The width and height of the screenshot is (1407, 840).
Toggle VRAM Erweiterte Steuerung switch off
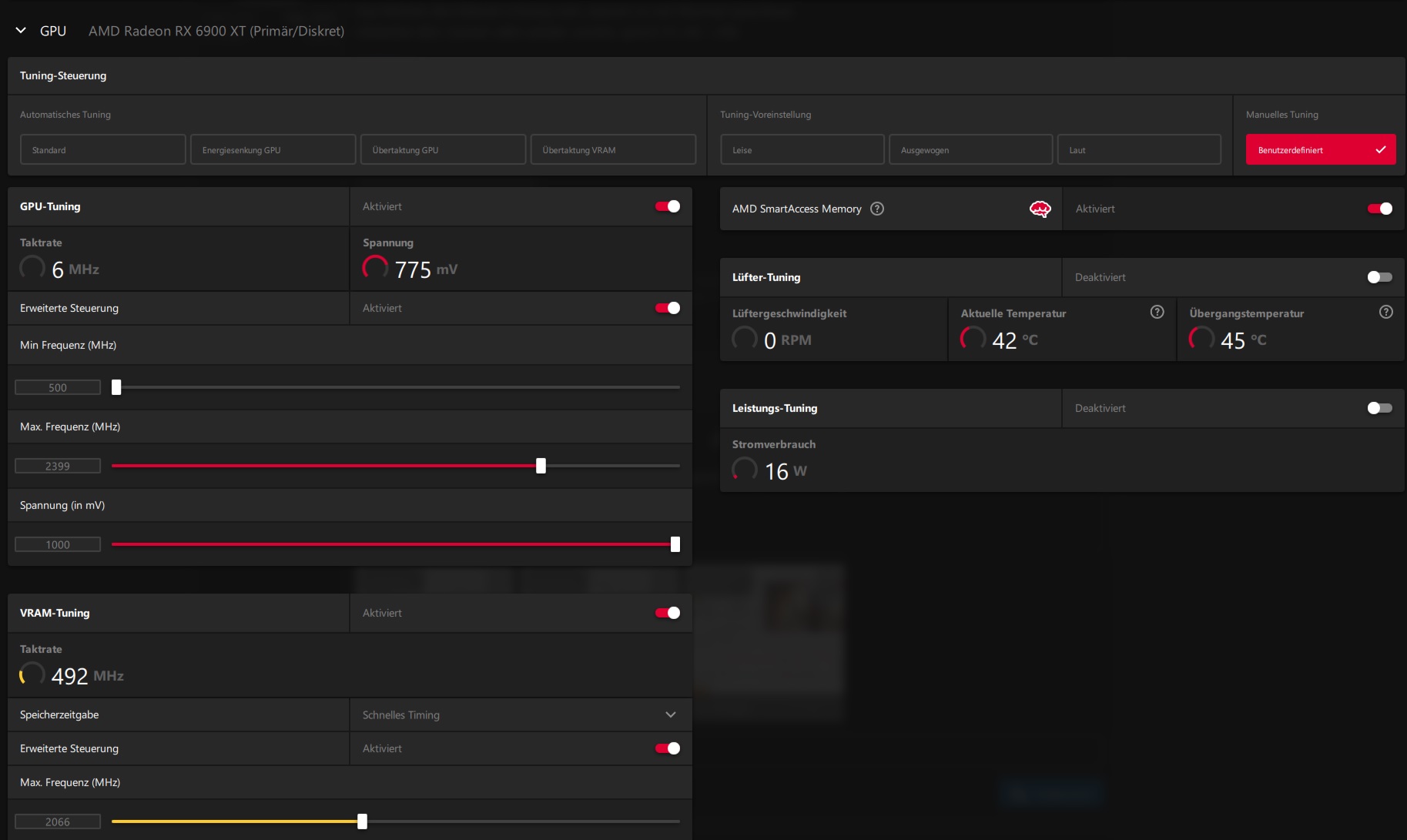(668, 748)
